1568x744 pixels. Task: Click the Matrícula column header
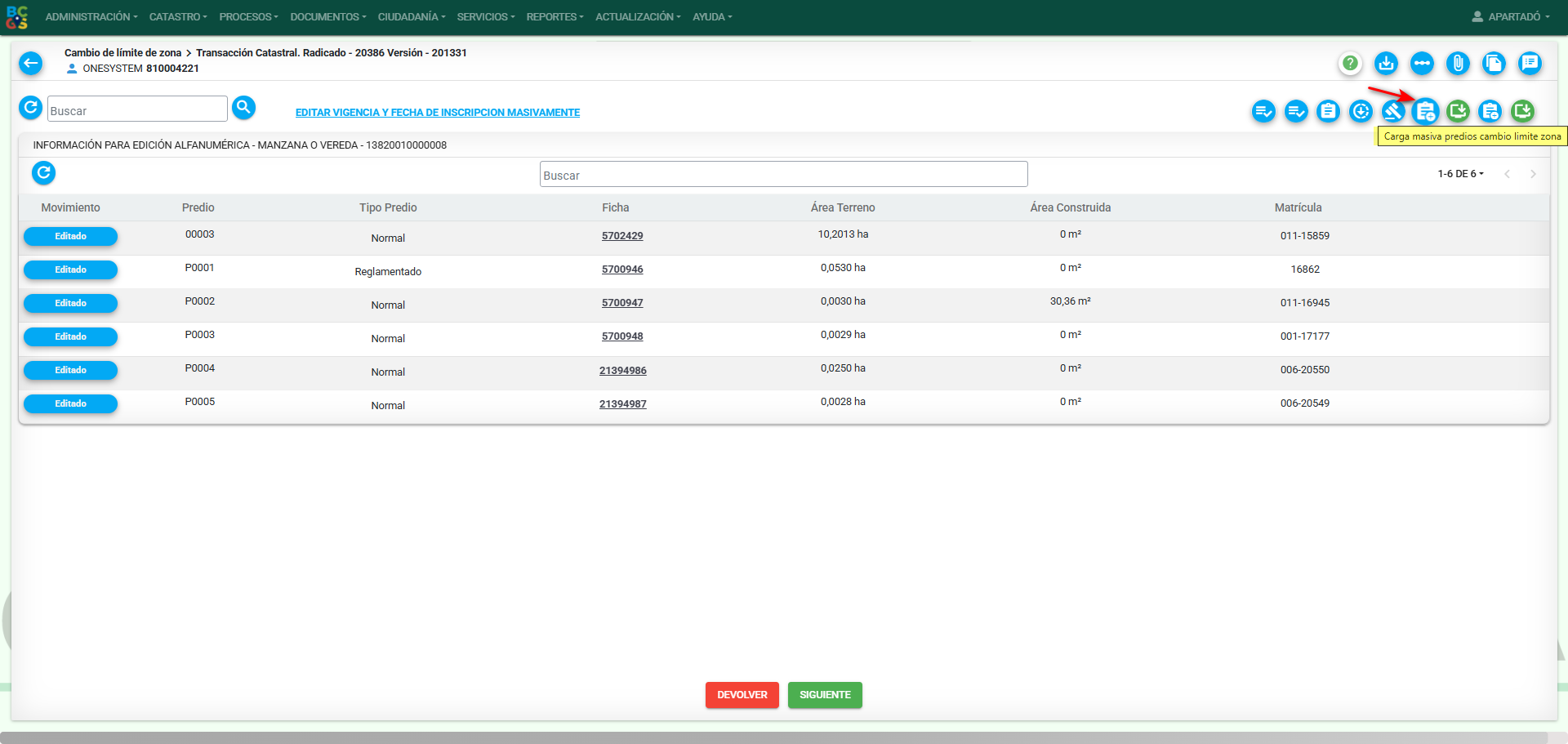[1298, 207]
